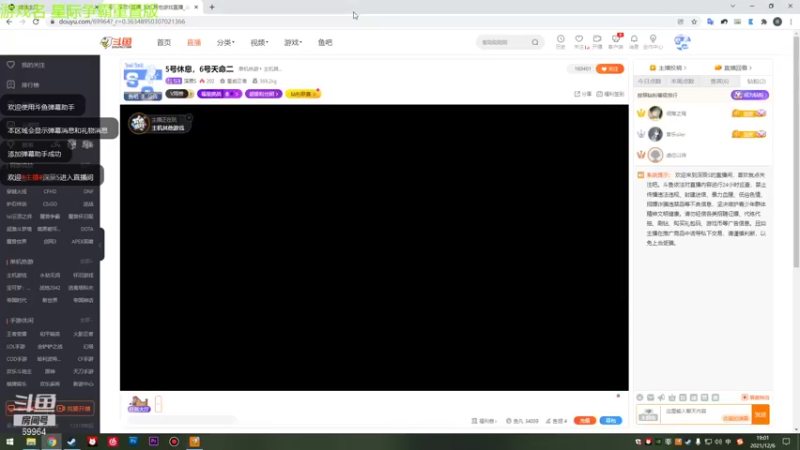Open the user avatar in header
Screen dimensions: 800x450
pyautogui.click(x=682, y=42)
